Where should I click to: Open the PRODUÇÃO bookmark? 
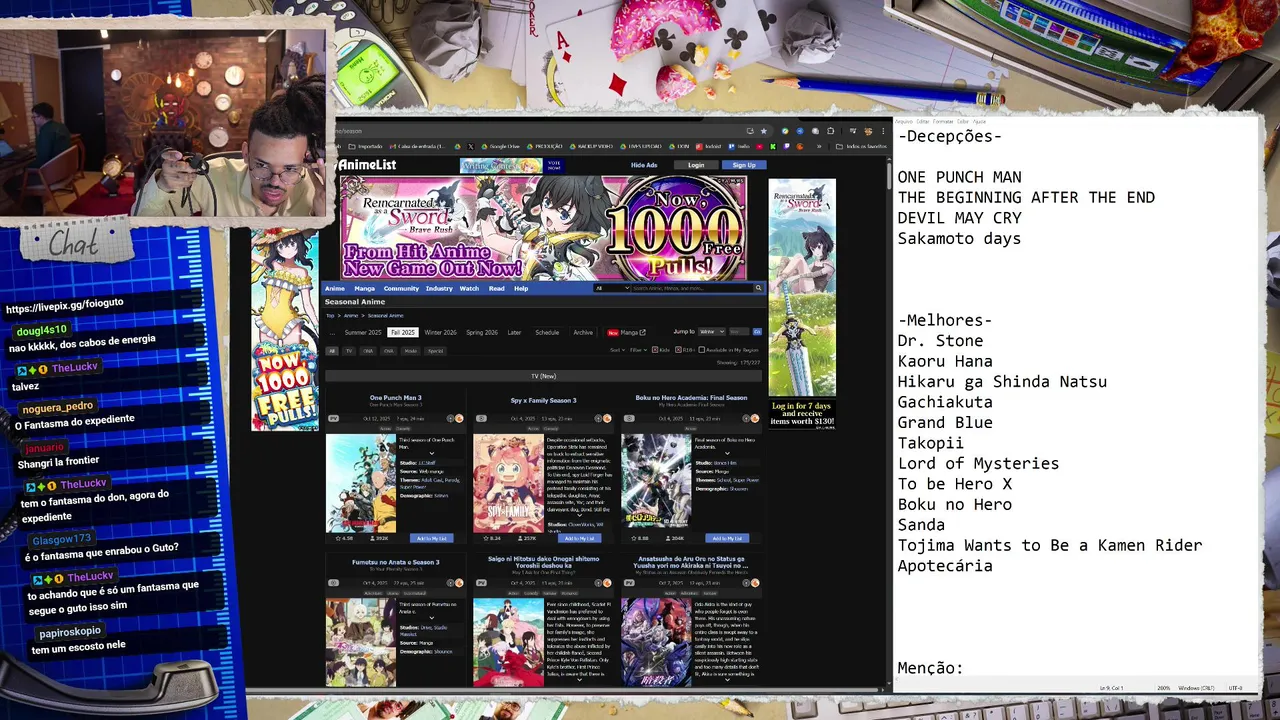tap(545, 146)
